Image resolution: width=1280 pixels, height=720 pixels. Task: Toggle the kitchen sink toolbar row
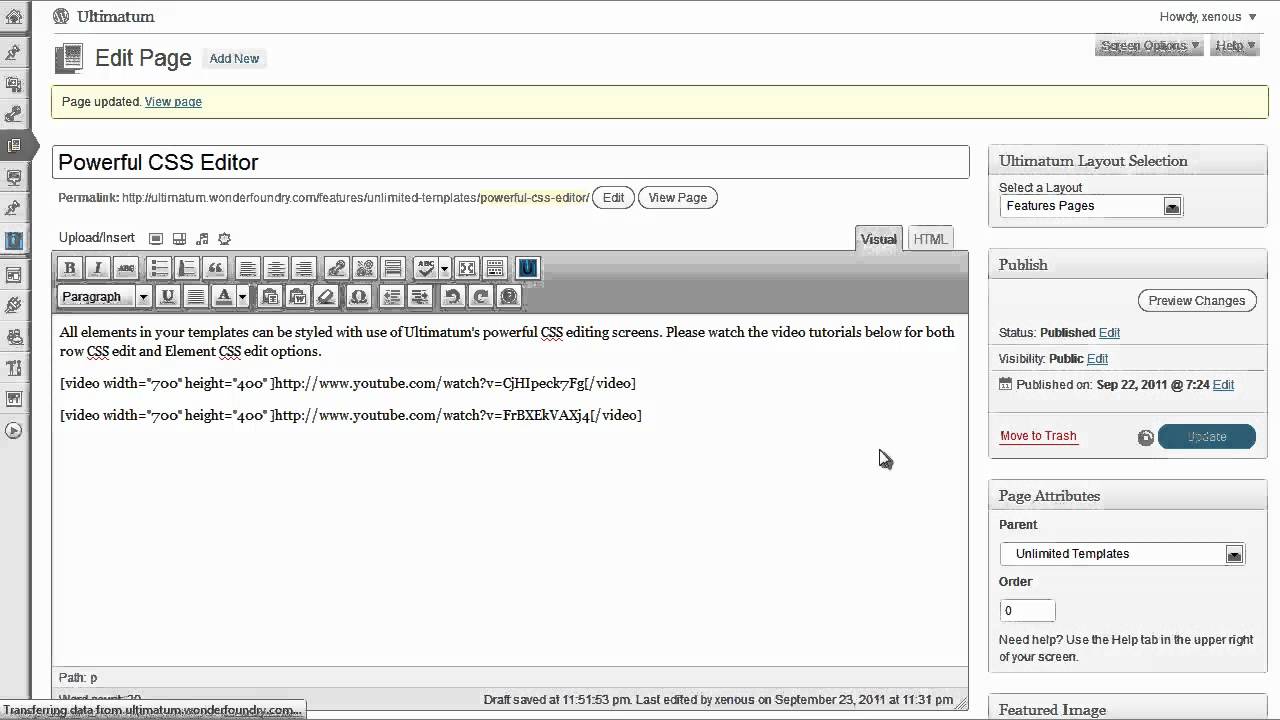pos(495,268)
